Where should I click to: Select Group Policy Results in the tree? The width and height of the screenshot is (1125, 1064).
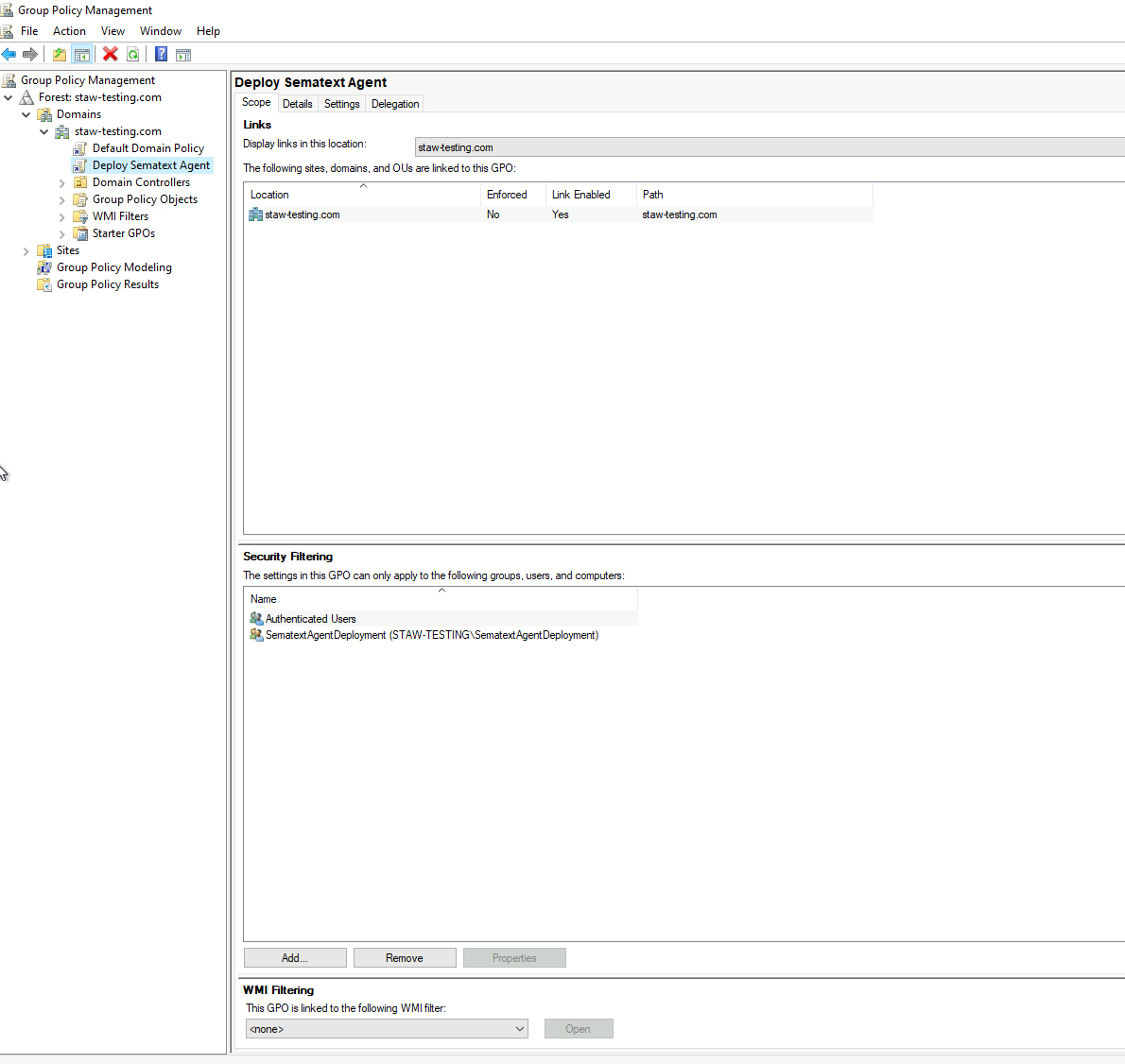coord(108,284)
